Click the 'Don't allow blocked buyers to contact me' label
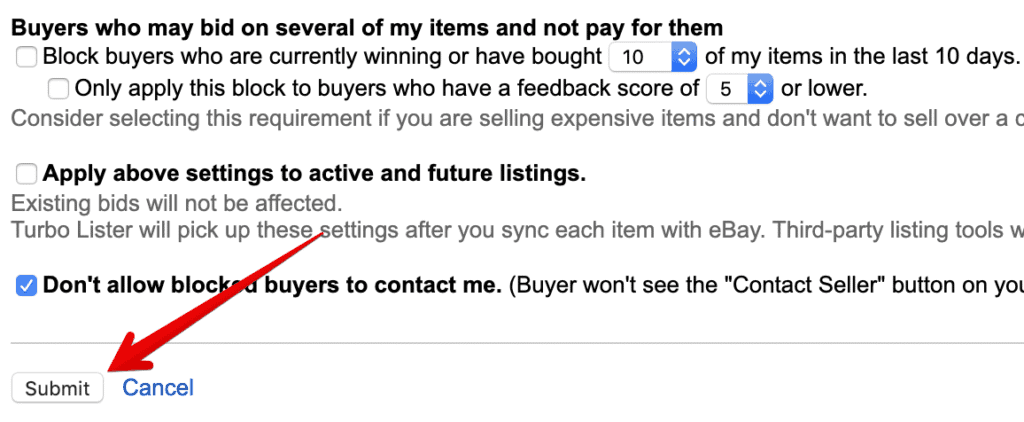The image size is (1024, 422). 272,286
